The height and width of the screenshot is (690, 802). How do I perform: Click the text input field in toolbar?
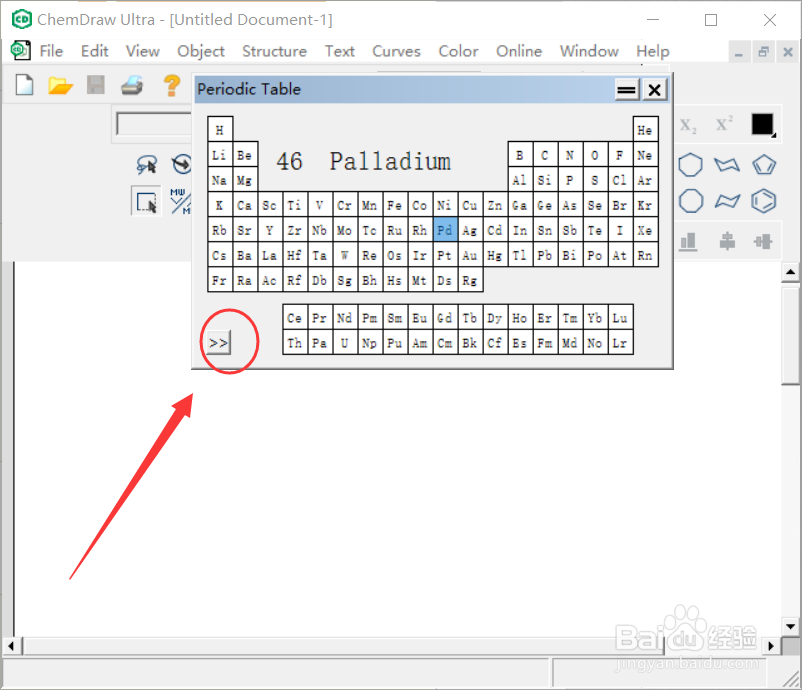tap(153, 124)
